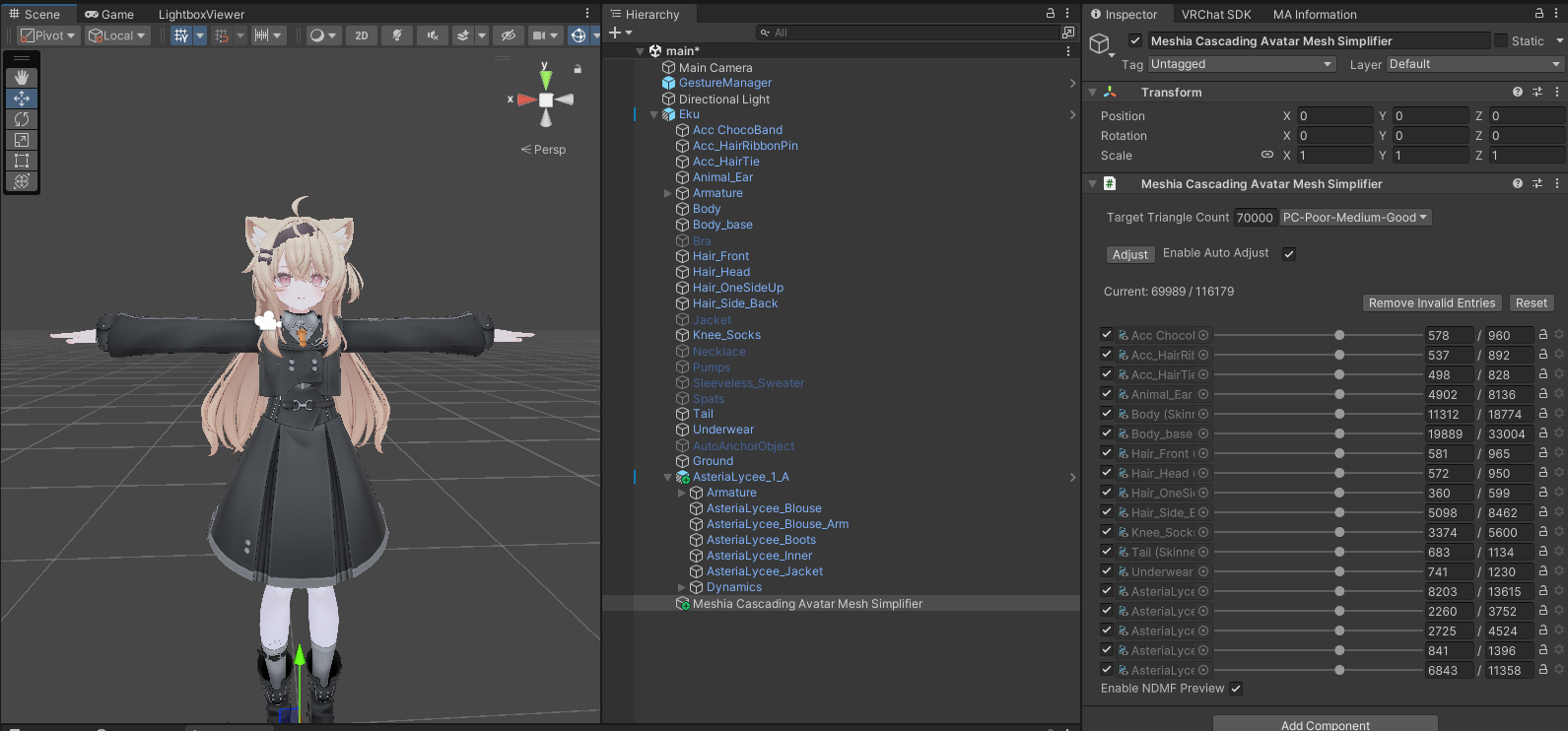Select the Rotate tool

(22, 119)
